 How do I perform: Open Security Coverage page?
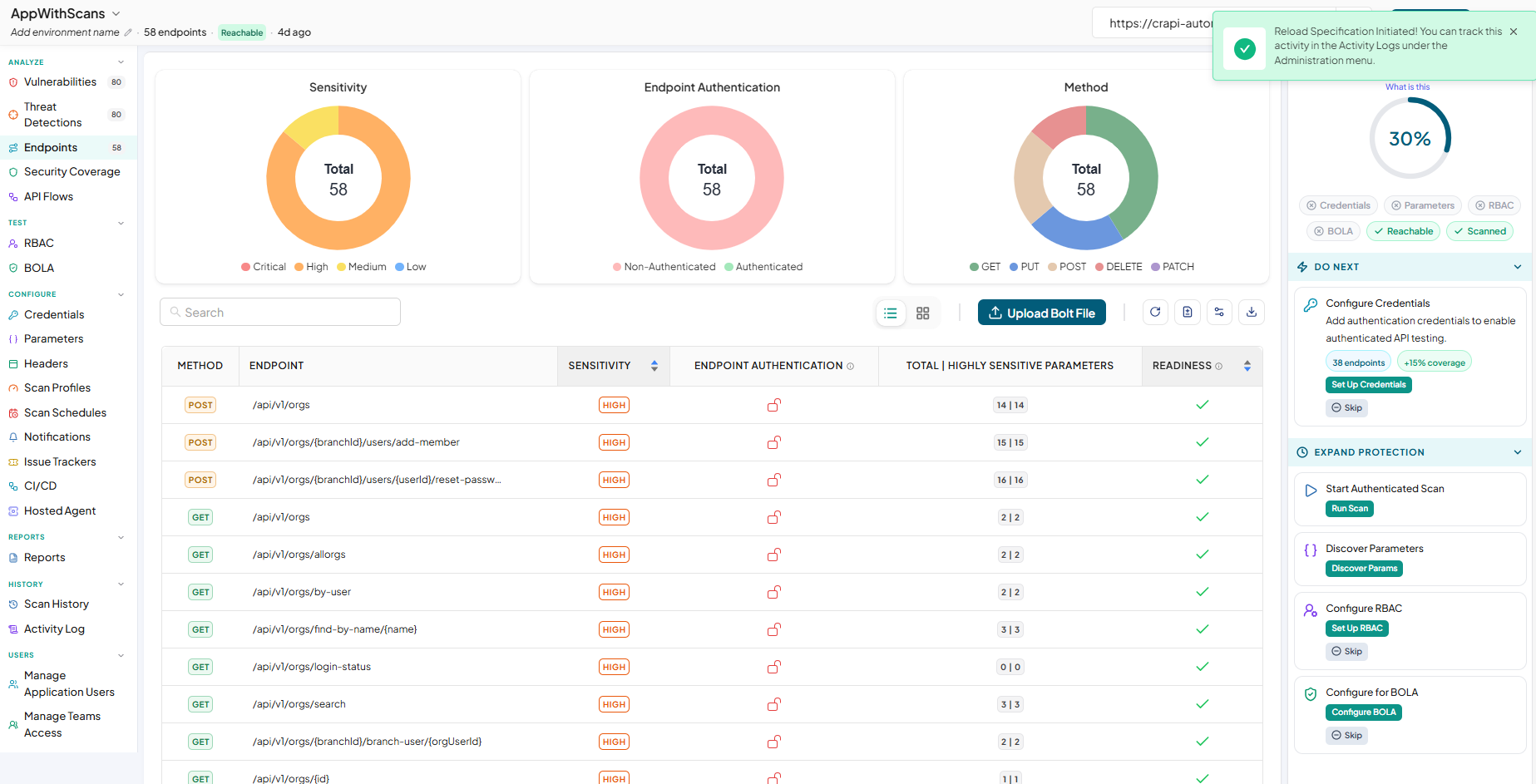[x=68, y=172]
